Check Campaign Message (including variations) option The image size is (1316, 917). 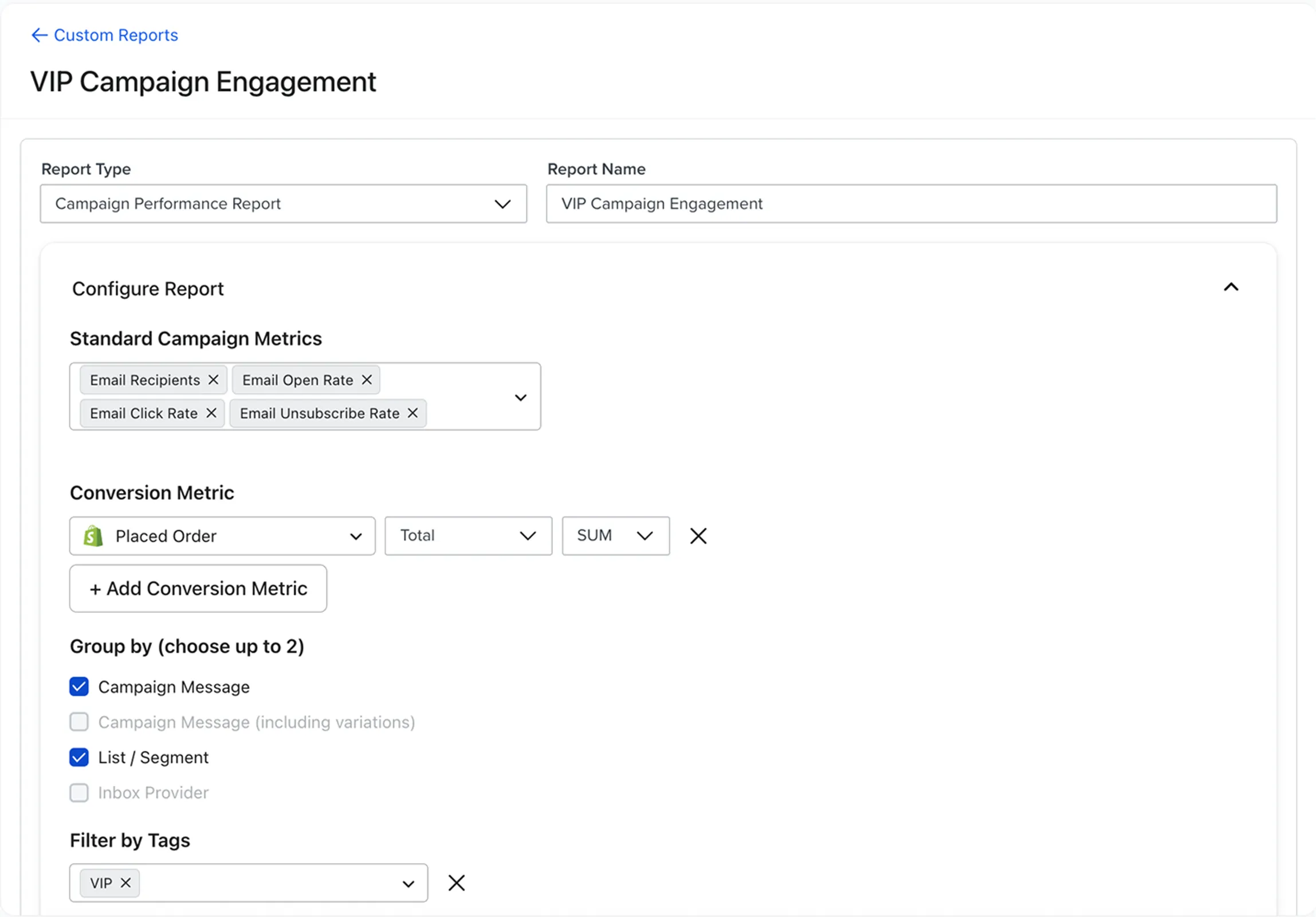coord(79,723)
